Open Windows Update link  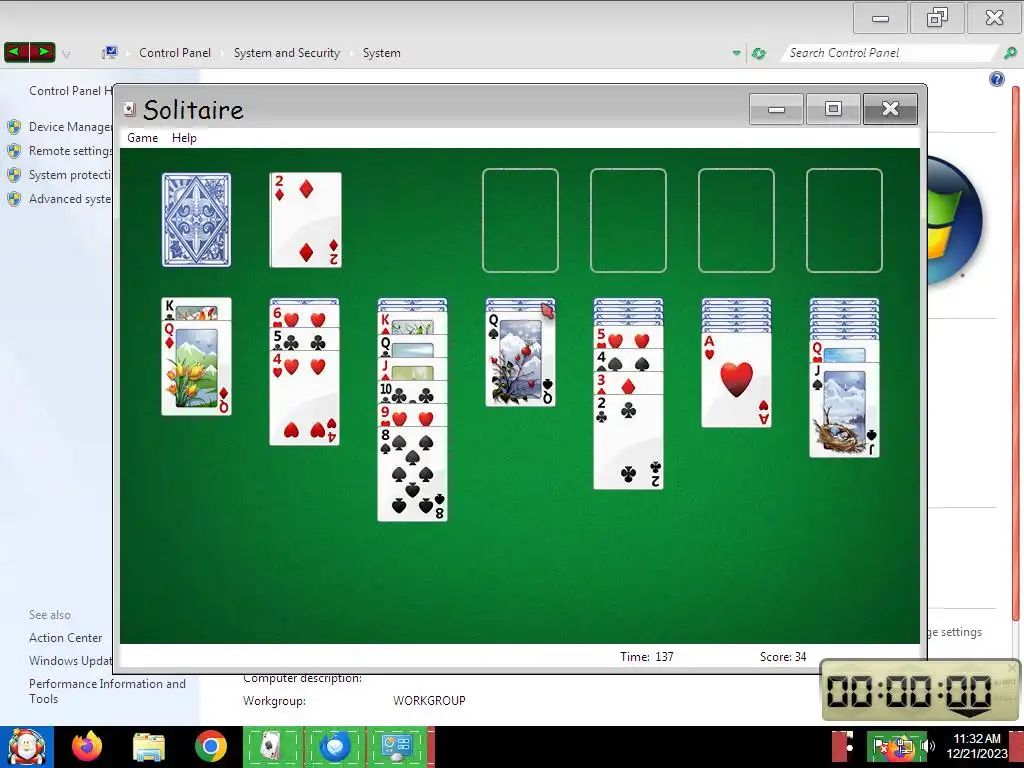tap(71, 661)
